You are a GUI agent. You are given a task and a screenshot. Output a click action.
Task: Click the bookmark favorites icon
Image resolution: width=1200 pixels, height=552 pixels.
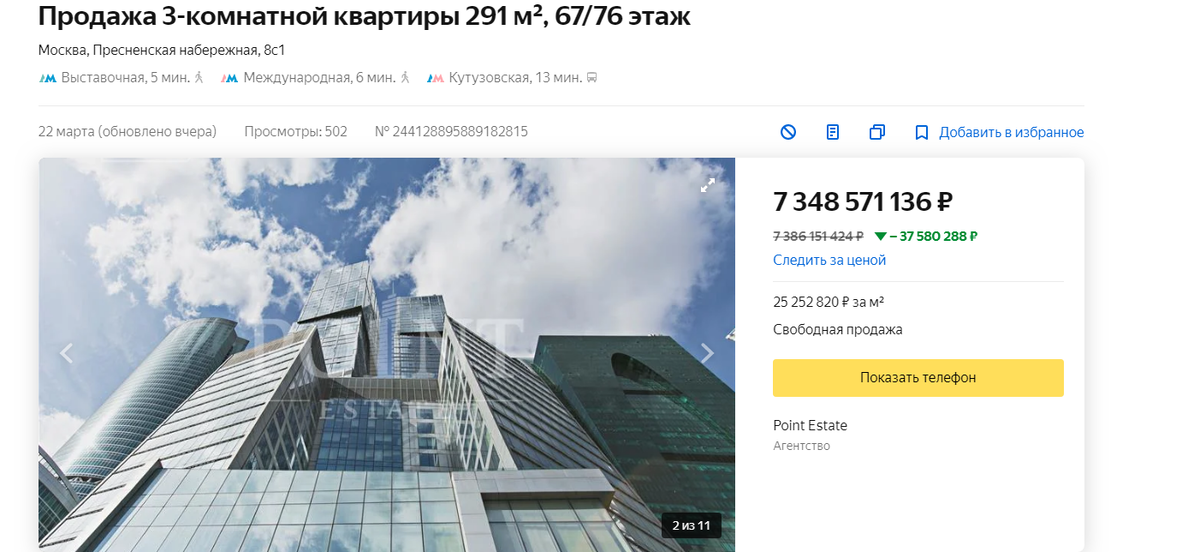tap(922, 132)
